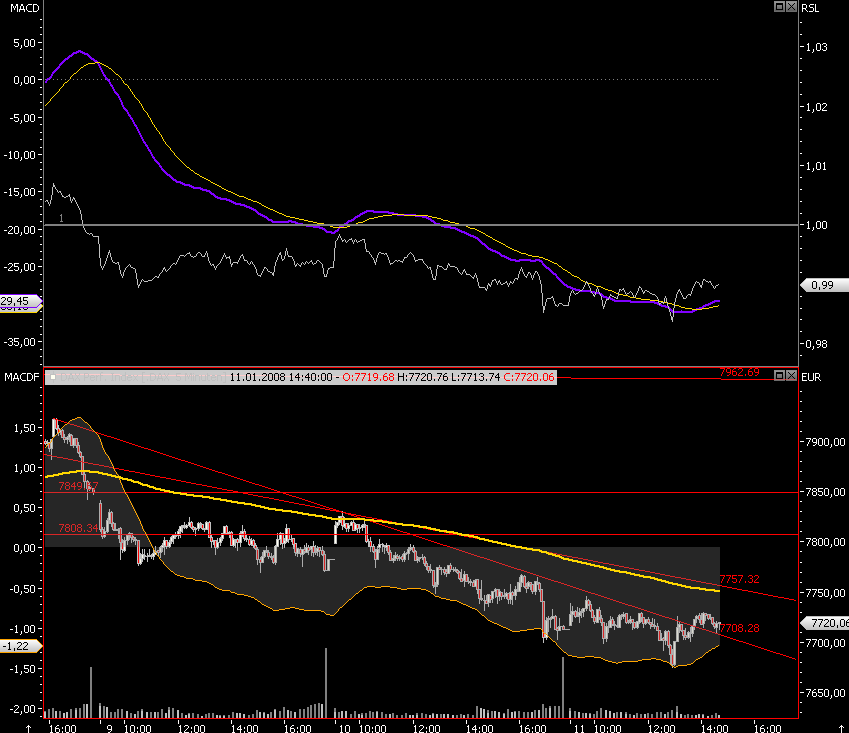
Task: Click the 1,50 MACDF axis value
Action: [x=24, y=428]
